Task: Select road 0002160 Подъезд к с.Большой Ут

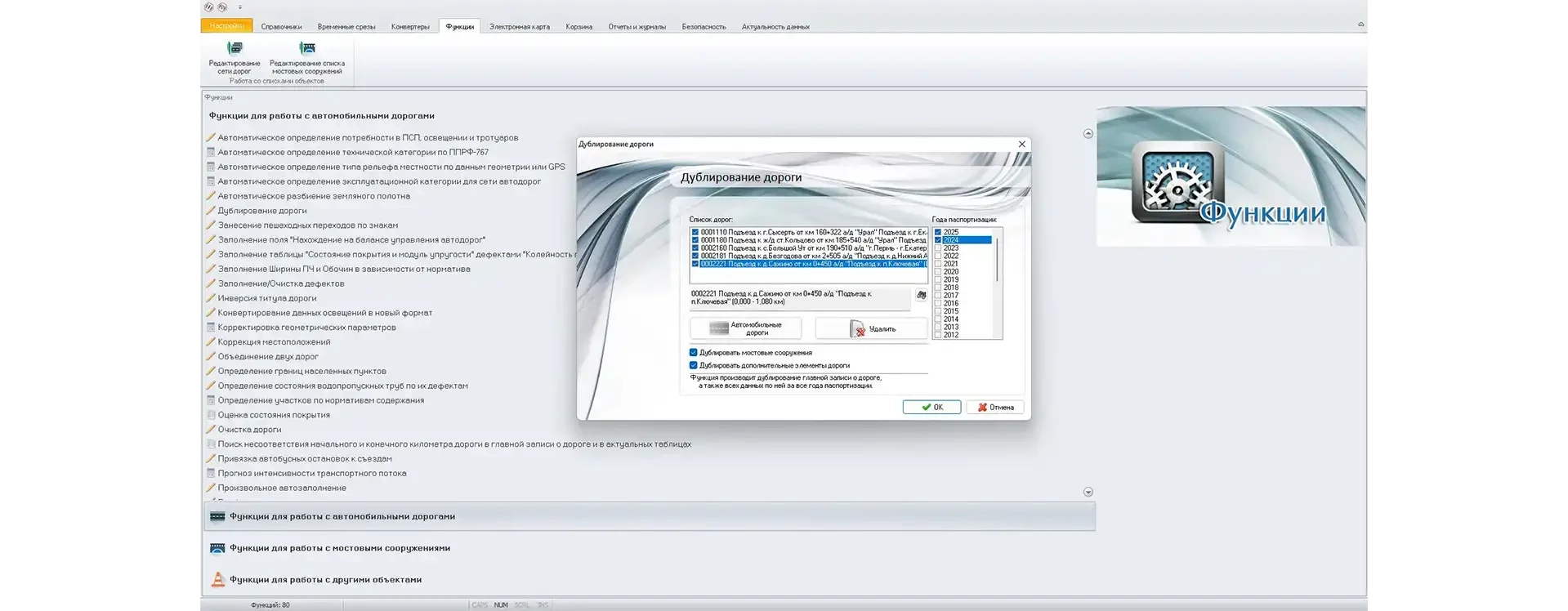Action: click(813, 248)
